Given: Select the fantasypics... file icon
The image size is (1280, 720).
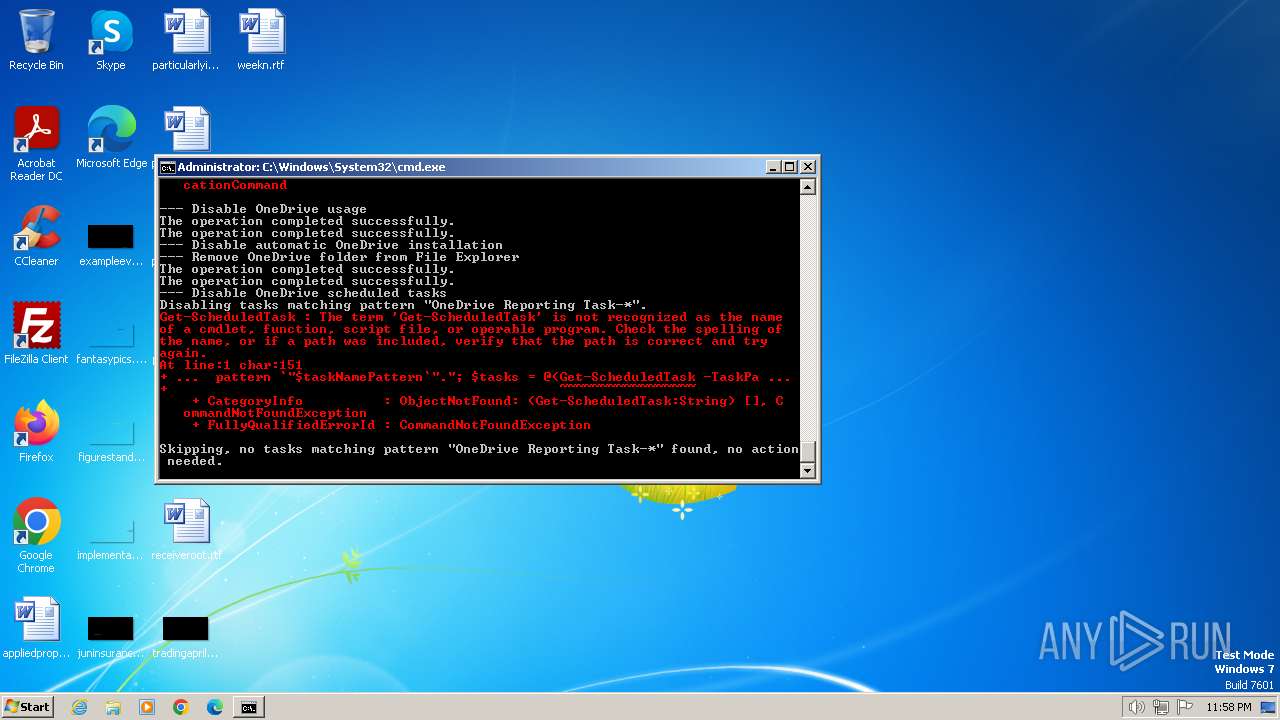Looking at the screenshot, I should pyautogui.click(x=111, y=340).
